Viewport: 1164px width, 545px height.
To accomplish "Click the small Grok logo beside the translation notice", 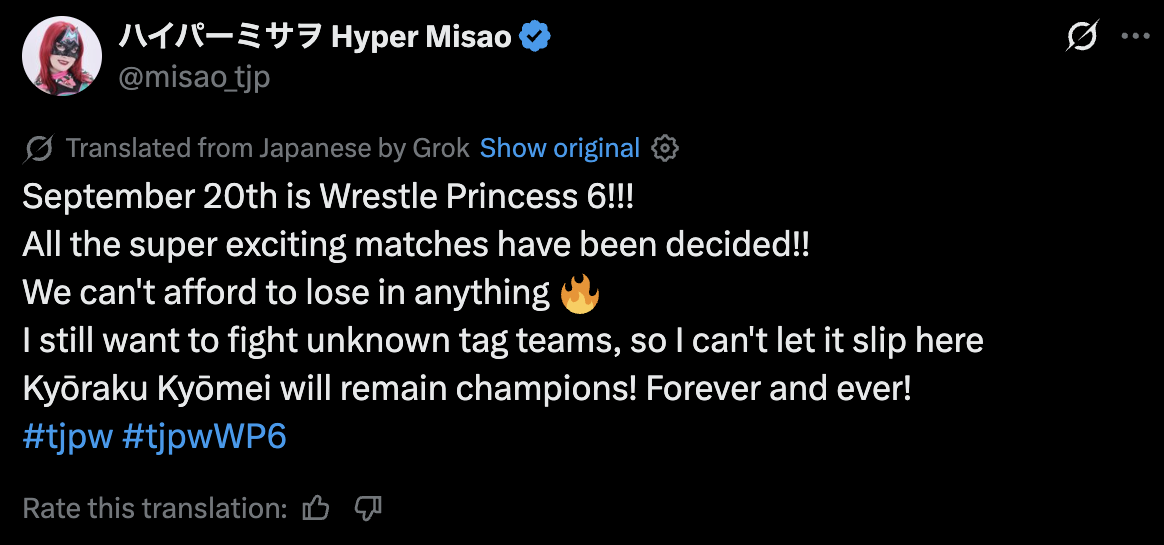I will (x=39, y=149).
